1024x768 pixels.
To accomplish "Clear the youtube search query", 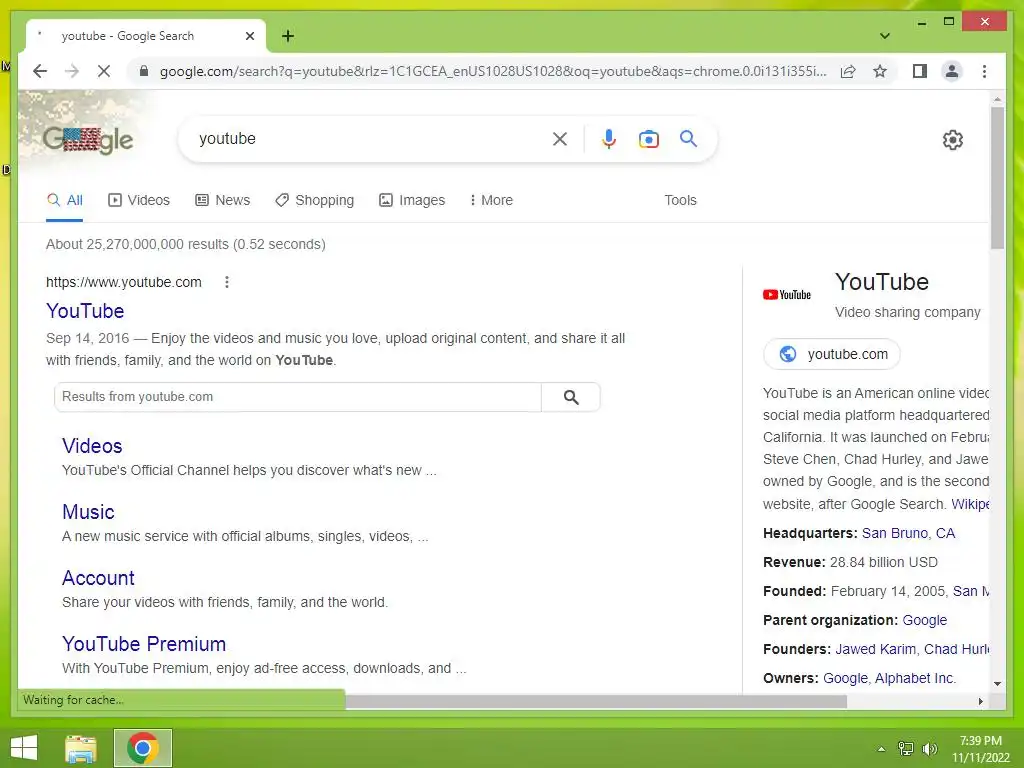I will [560, 138].
